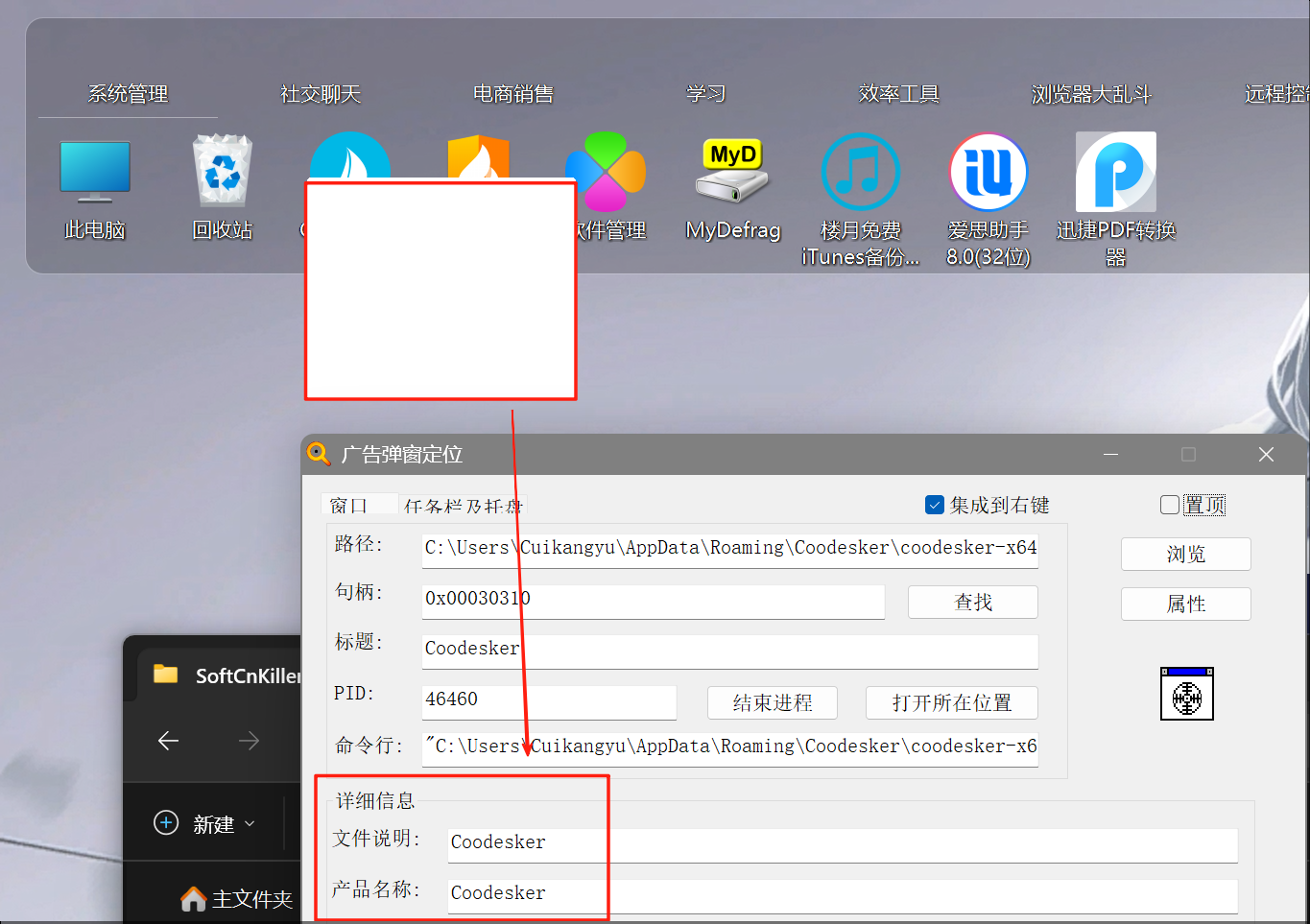This screenshot has height=924, width=1310.
Task: Enable the 置顶 always-on-top checkbox
Action: point(1169,505)
